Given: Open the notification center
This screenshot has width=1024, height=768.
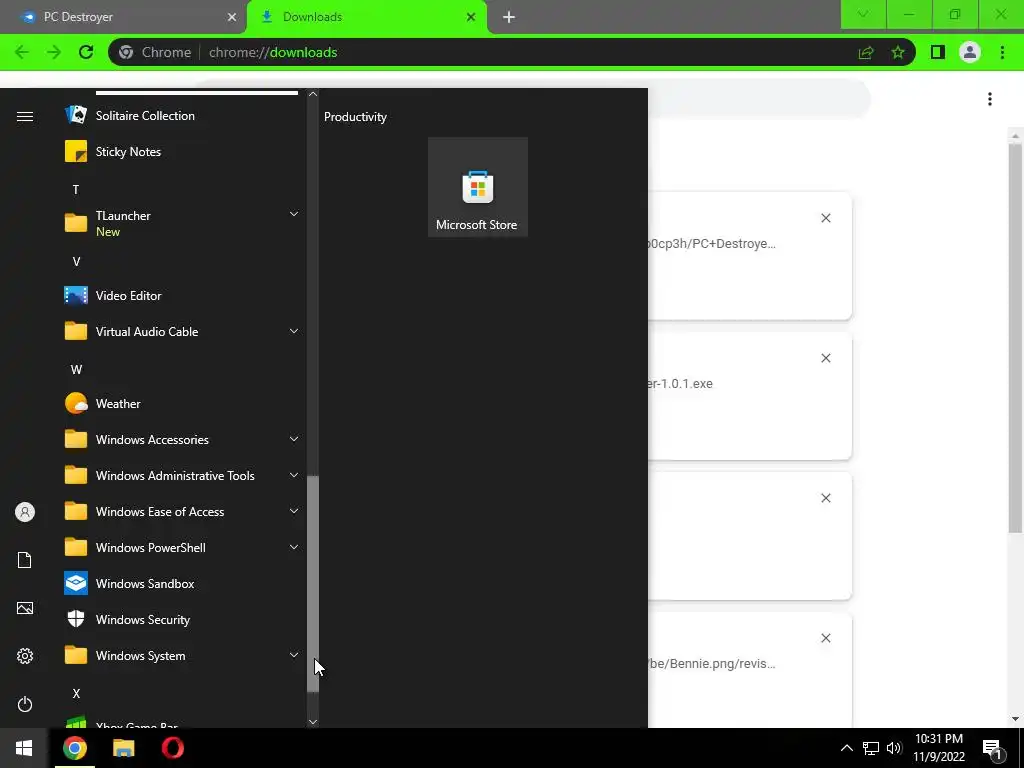Looking at the screenshot, I should coord(993,750).
